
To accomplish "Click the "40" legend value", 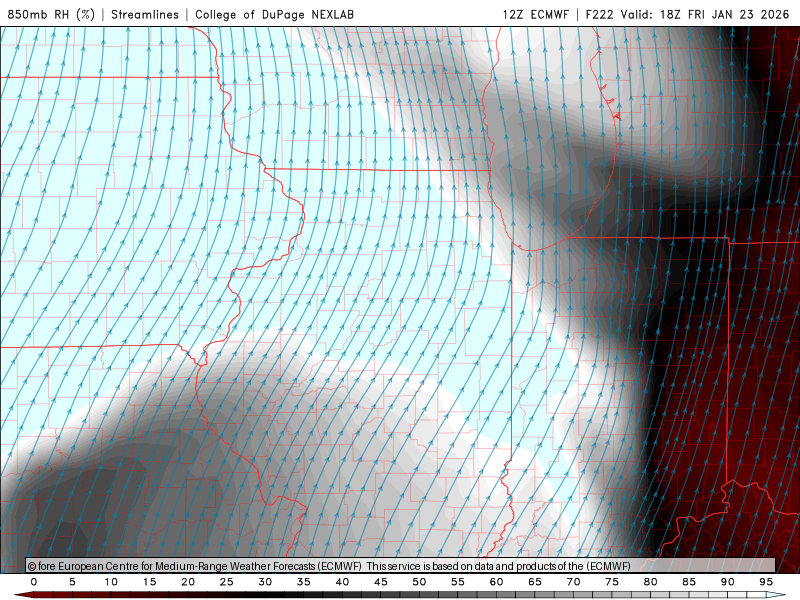I will coord(342,582).
